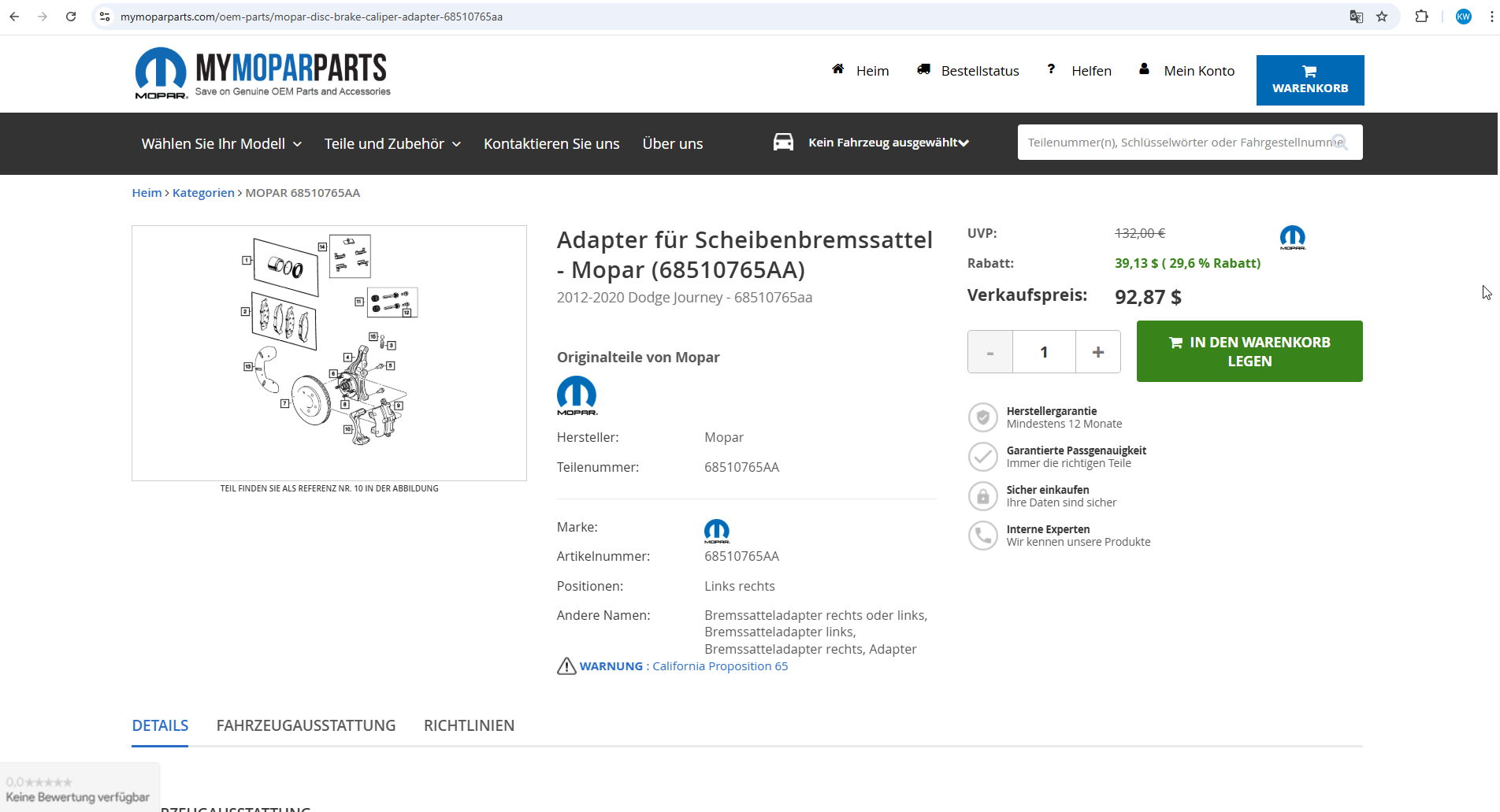Screen dimensions: 1500x812
Task: Switch to the Richtlinien tab
Action: (x=469, y=725)
